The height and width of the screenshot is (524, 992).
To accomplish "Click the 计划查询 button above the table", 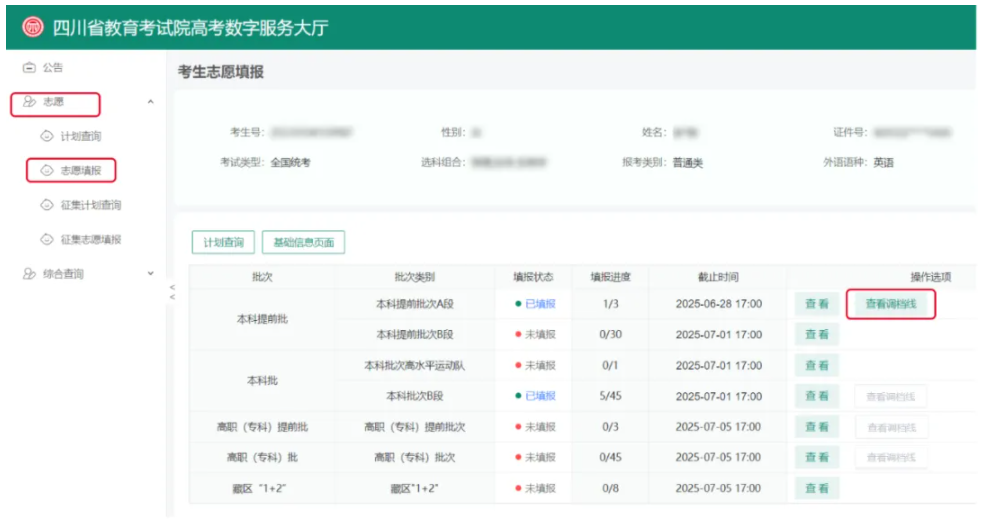I will point(223,242).
